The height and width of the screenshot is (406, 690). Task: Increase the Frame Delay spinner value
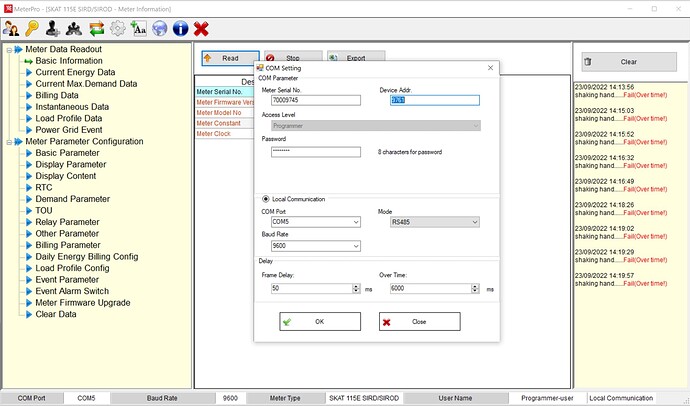click(x=356, y=286)
